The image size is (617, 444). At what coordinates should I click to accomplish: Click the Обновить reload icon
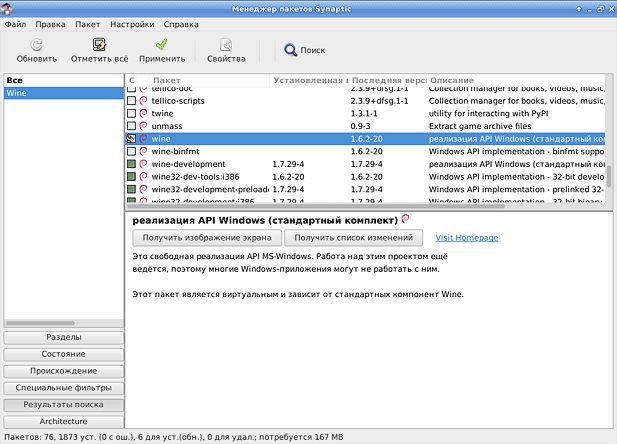pyautogui.click(x=37, y=44)
